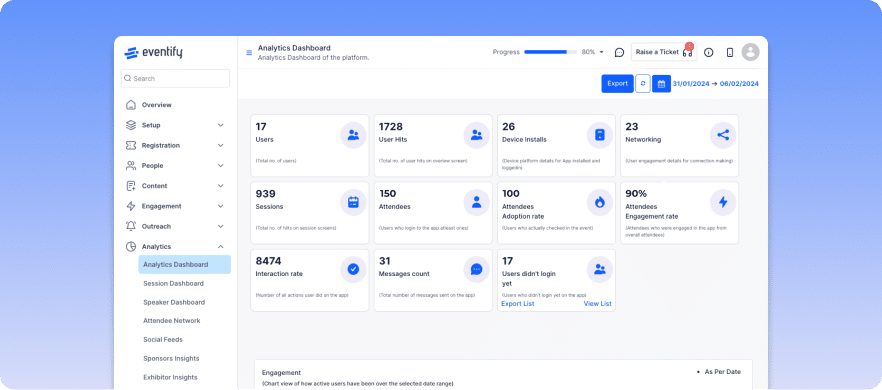Click the Engagement rate lightning icon
The width and height of the screenshot is (882, 390).
point(723,202)
